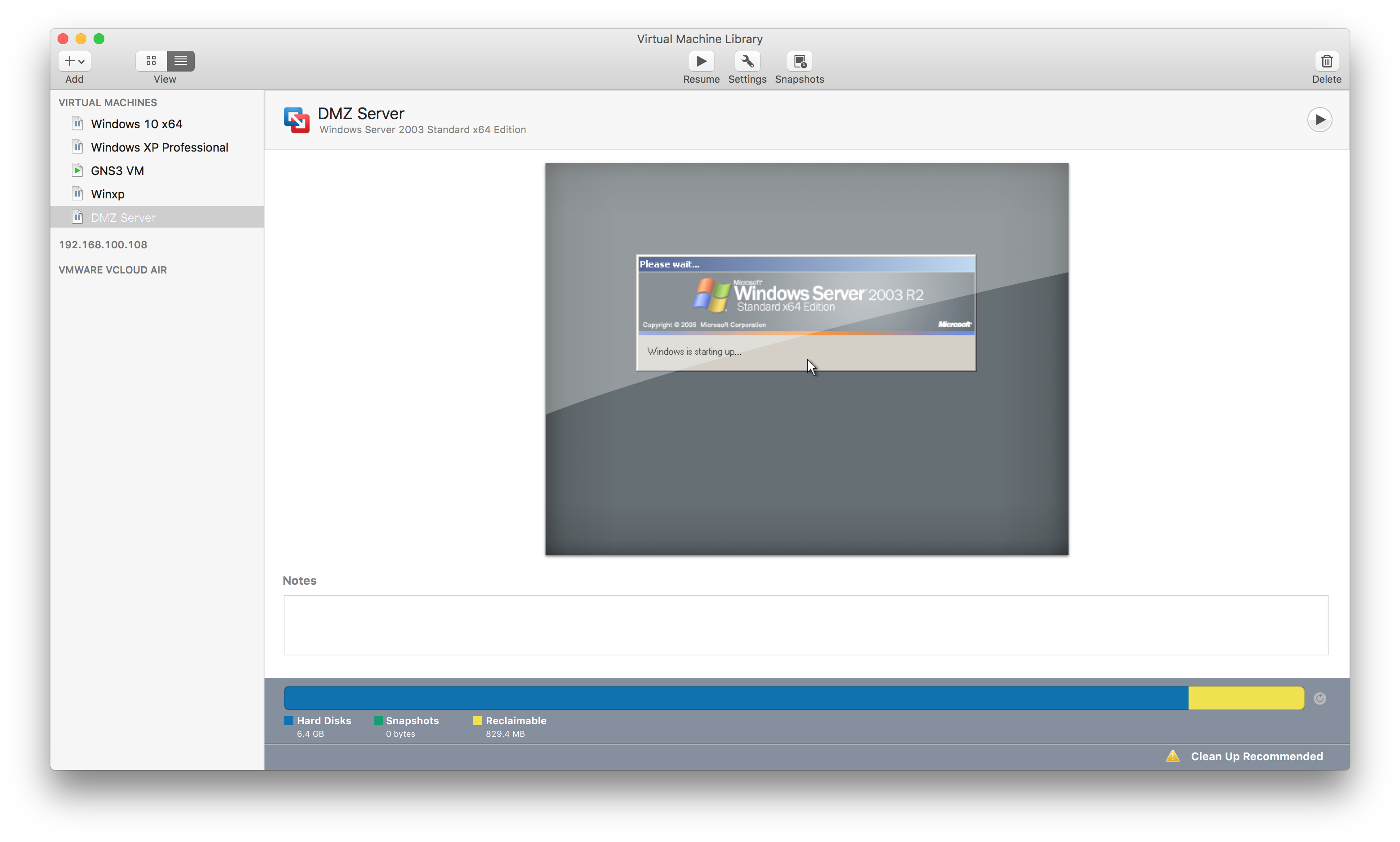
Task: Select the GNS3 VM entry
Action: click(x=157, y=171)
